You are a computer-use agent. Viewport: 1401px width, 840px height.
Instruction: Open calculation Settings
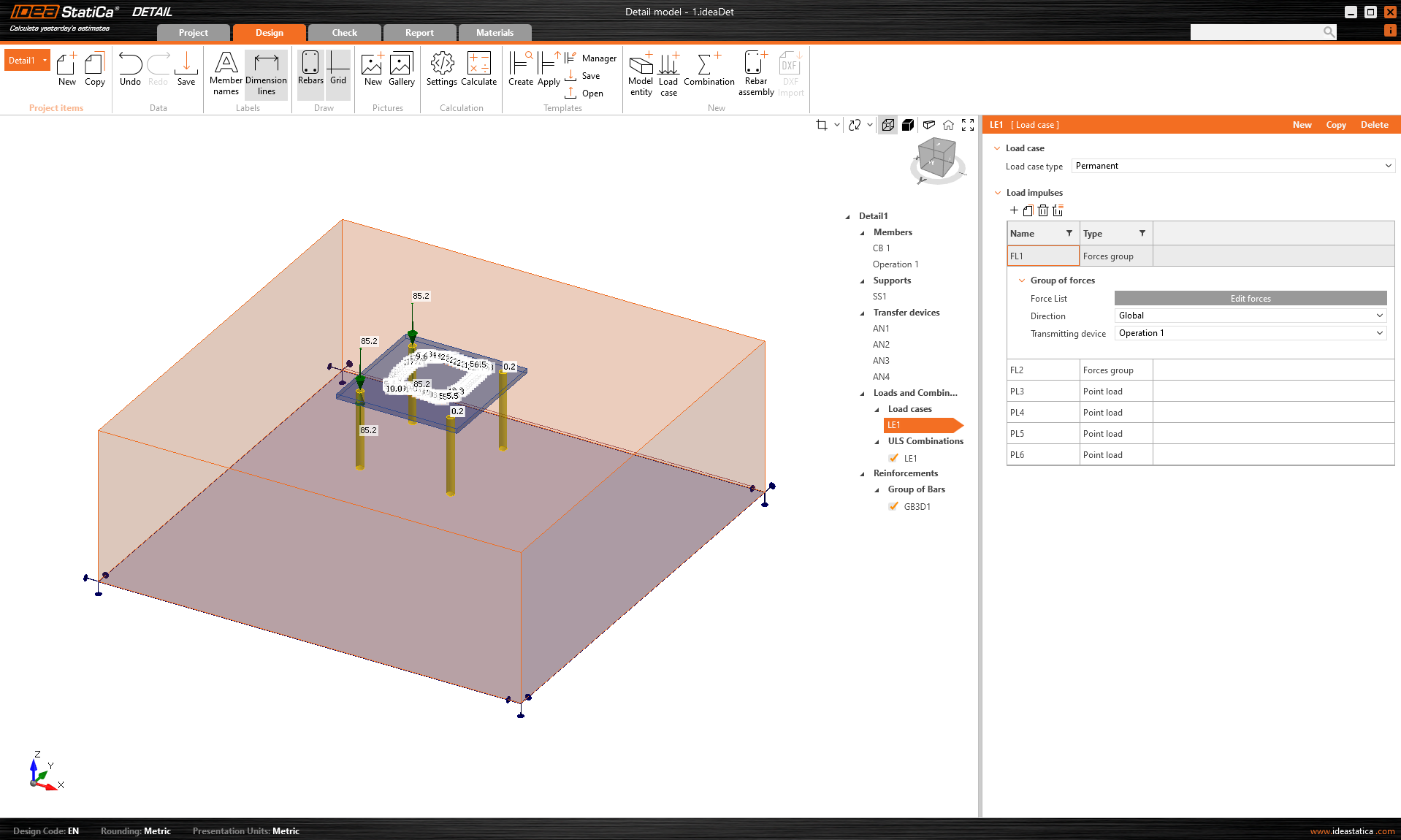[x=441, y=69]
